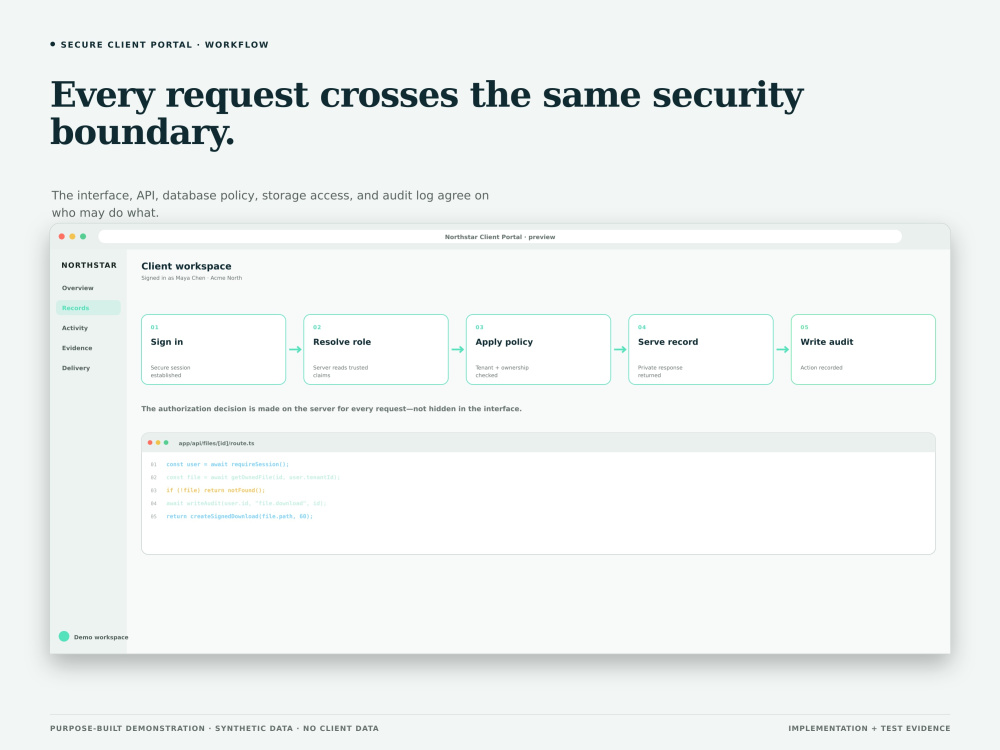
Task: Click the code panel green dot
Action: point(166,443)
